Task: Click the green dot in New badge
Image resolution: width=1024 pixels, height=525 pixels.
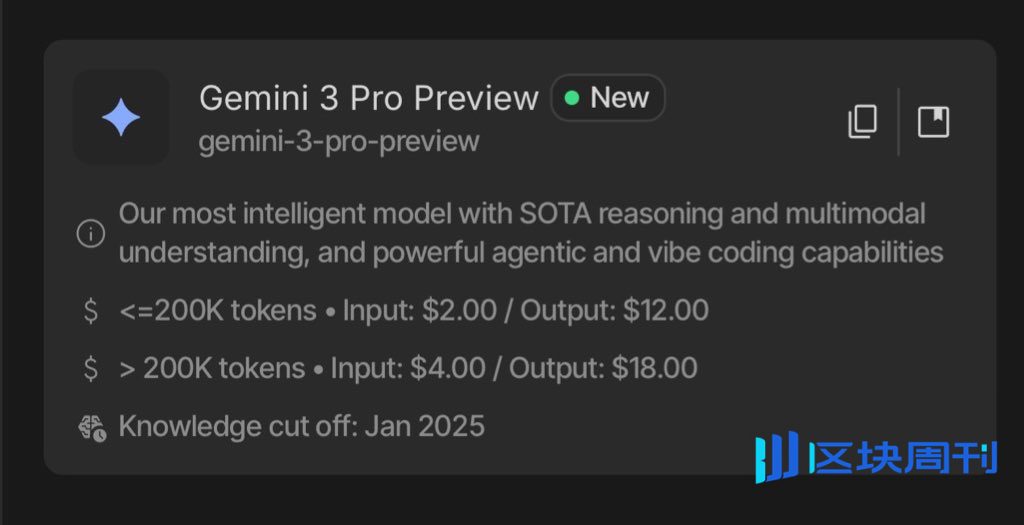Action: [x=572, y=98]
